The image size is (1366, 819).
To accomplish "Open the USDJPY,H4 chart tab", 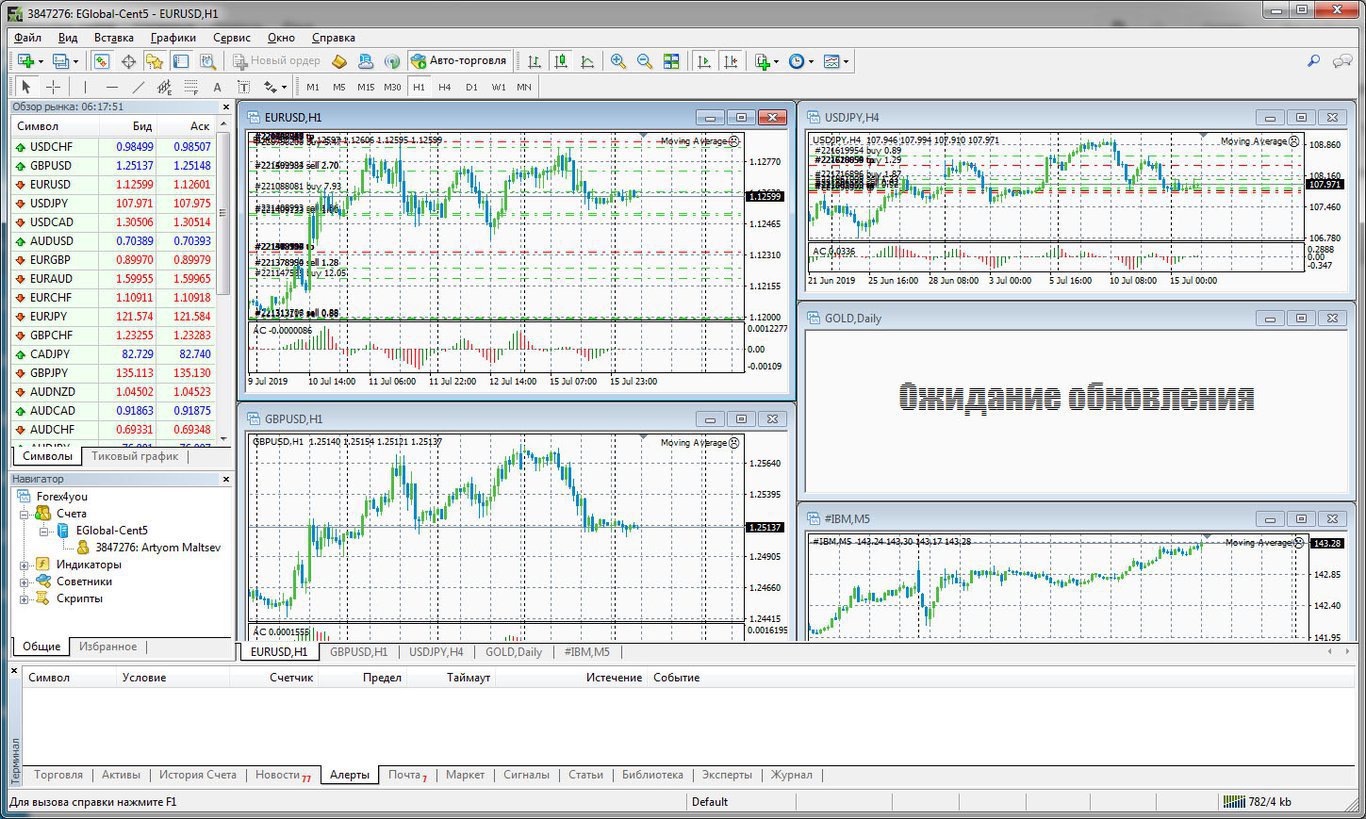I will [436, 652].
